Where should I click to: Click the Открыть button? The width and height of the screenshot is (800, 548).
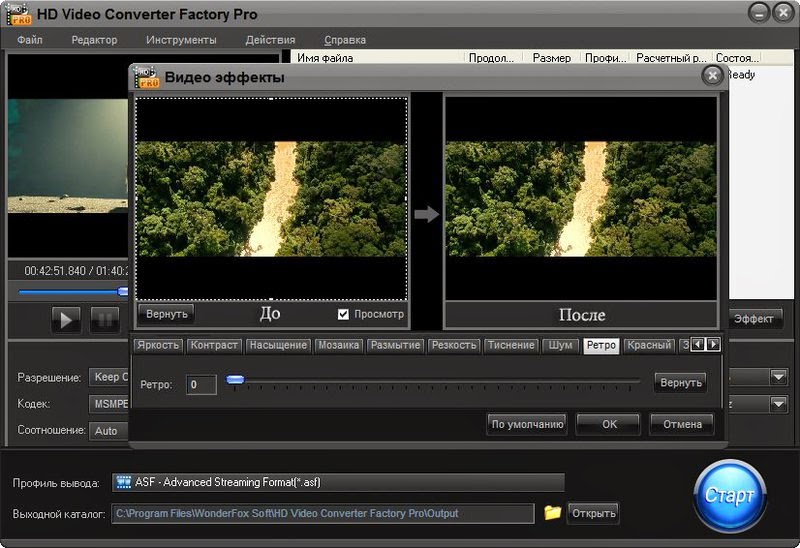(x=593, y=513)
